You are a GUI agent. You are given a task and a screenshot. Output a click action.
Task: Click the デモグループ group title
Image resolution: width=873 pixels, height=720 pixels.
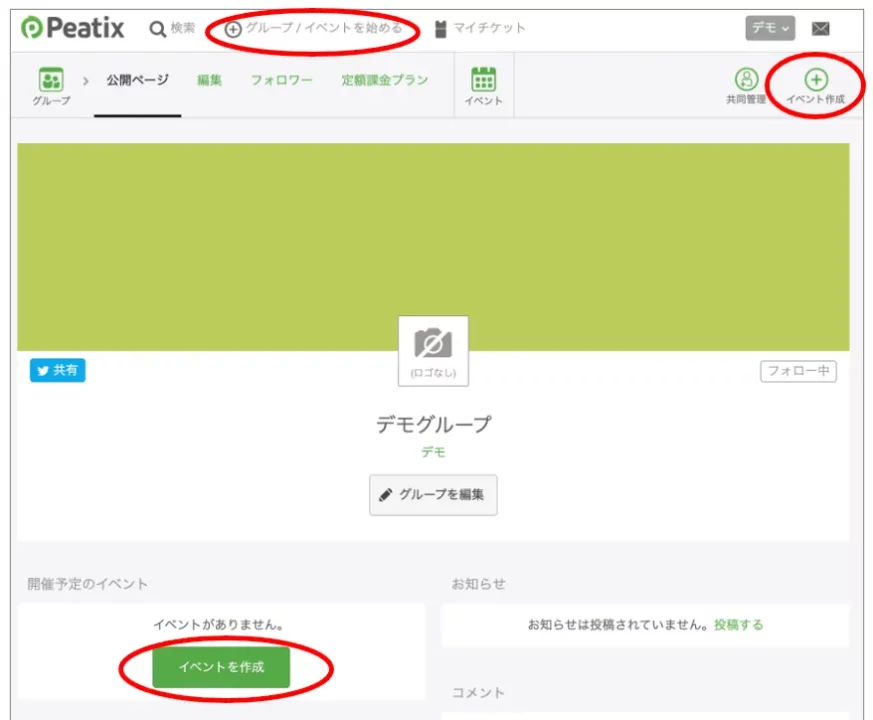coord(433,424)
